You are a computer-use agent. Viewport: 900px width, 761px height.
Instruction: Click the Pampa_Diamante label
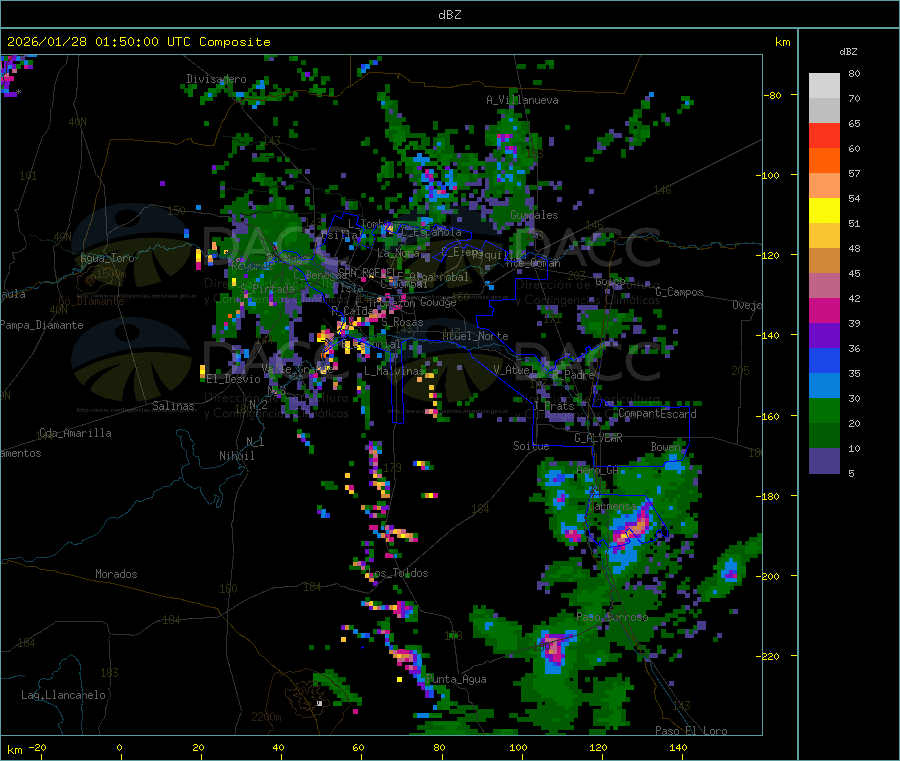42,325
